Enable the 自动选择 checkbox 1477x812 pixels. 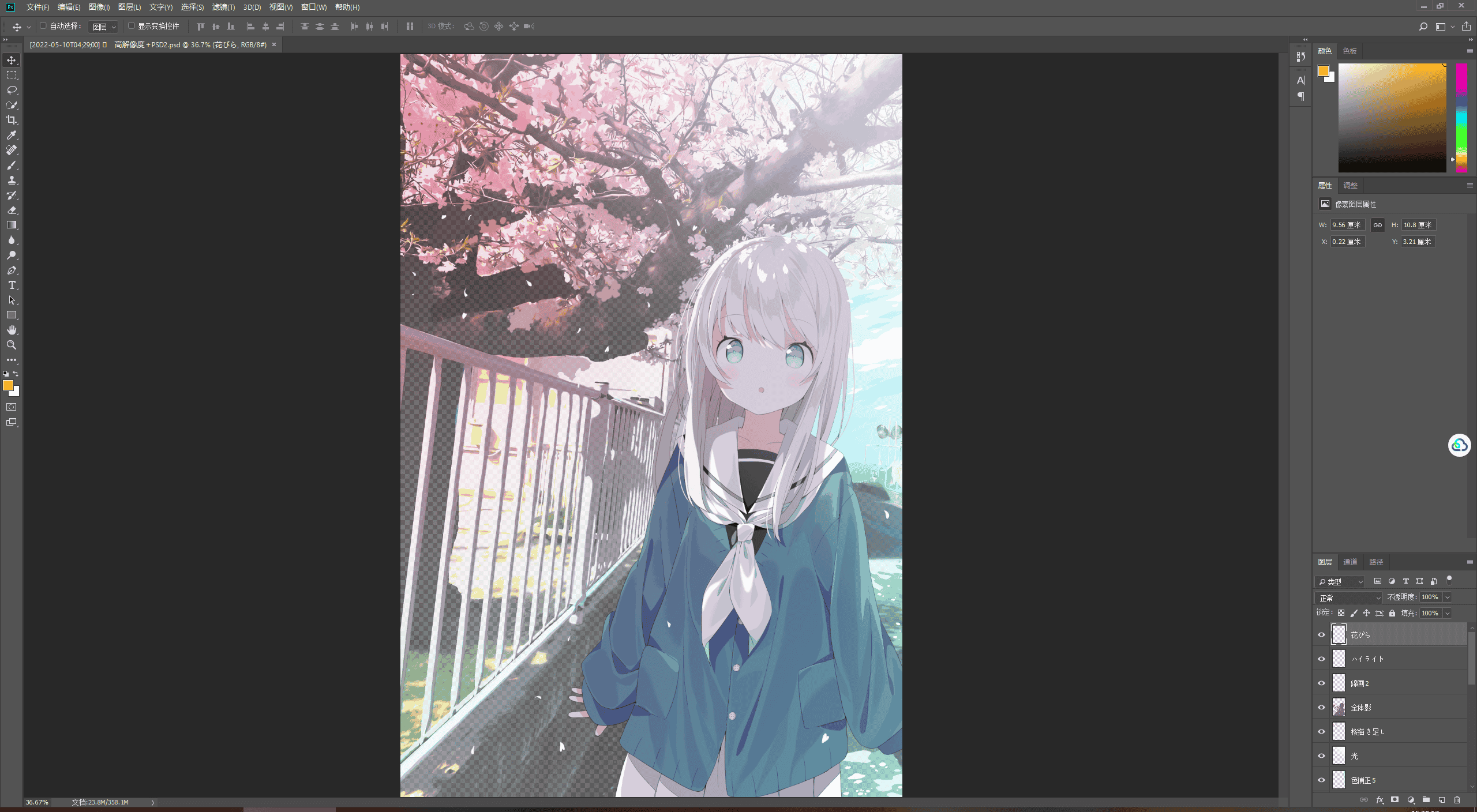click(43, 26)
